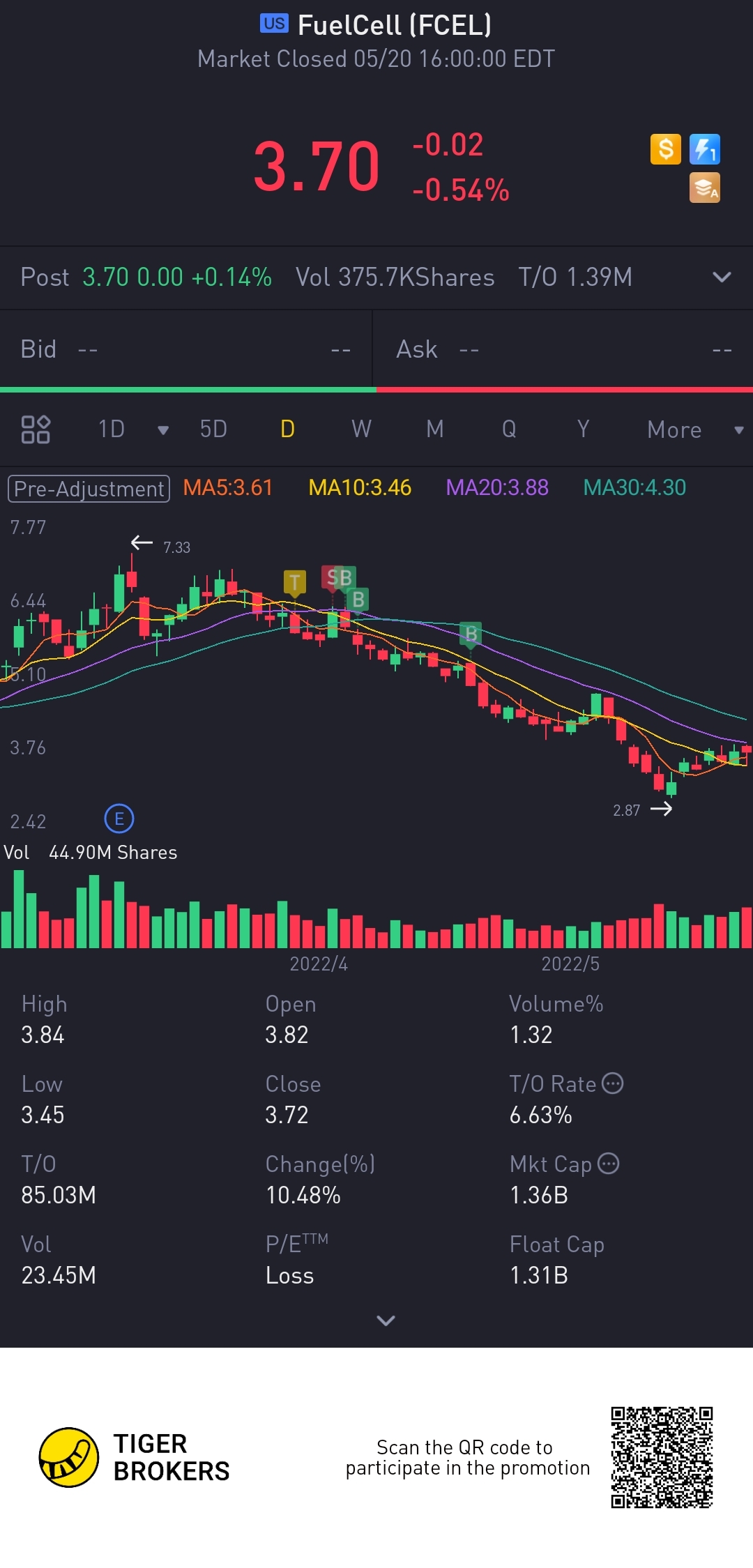This screenshot has height=1568, width=753.
Task: Tap the FuelCell (FCEL) title
Action: pyautogui.click(x=395, y=25)
